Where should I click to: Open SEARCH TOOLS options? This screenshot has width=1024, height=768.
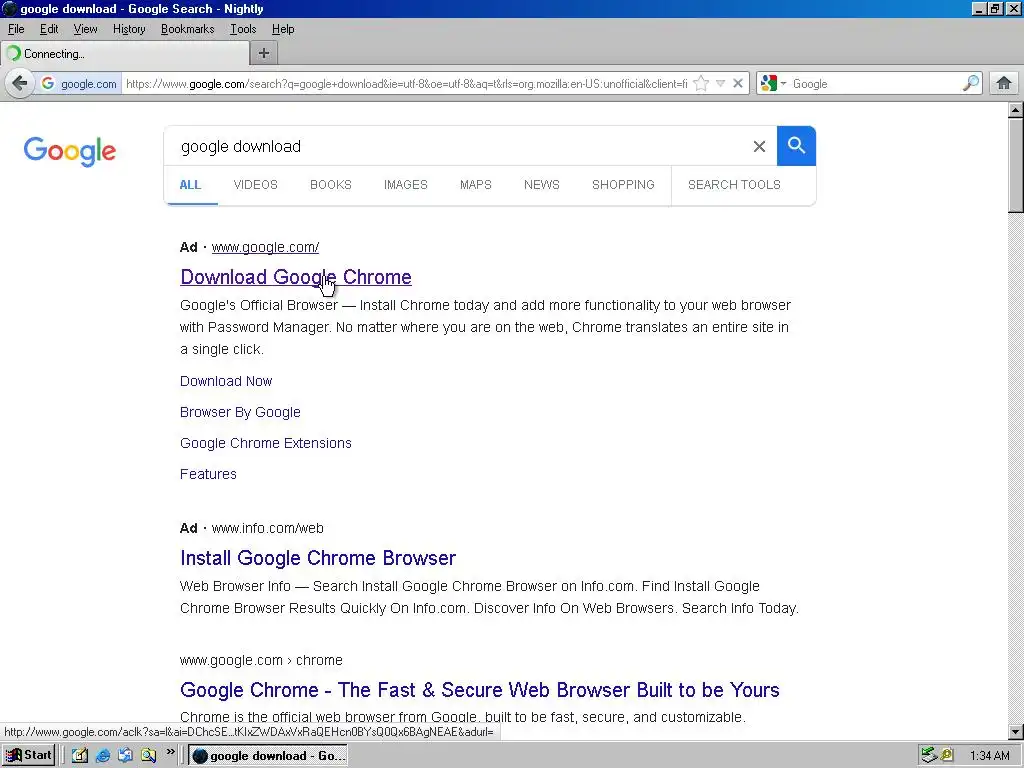(734, 185)
